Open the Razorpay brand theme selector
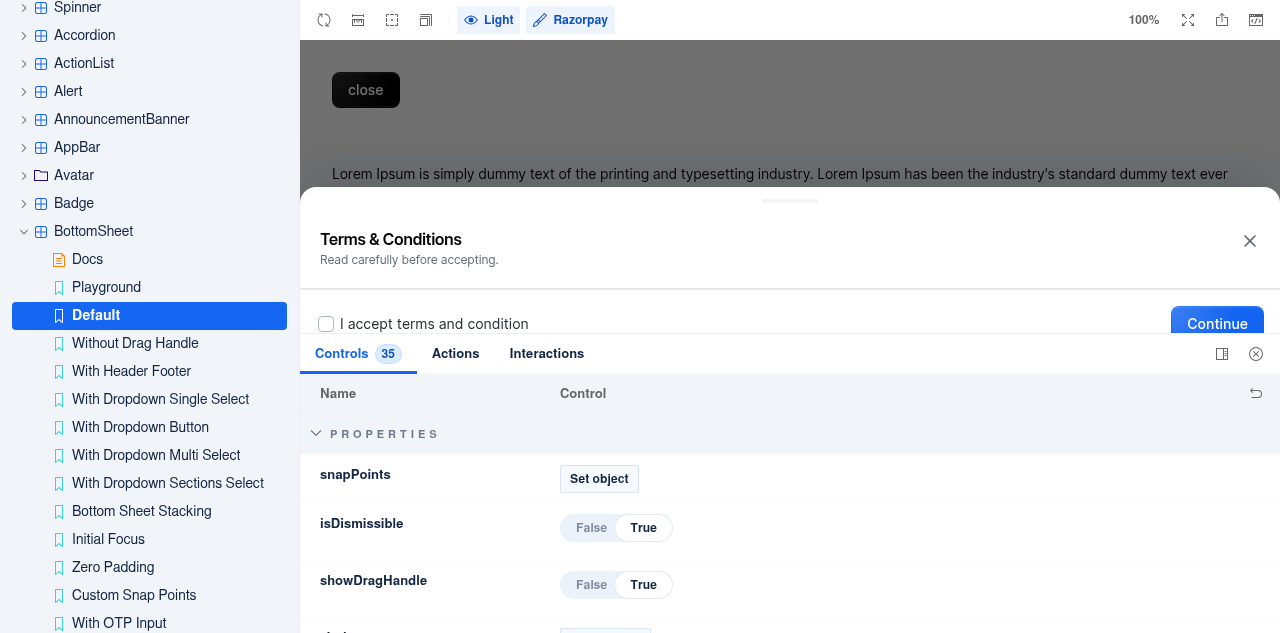The height and width of the screenshot is (633, 1280). [x=570, y=20]
